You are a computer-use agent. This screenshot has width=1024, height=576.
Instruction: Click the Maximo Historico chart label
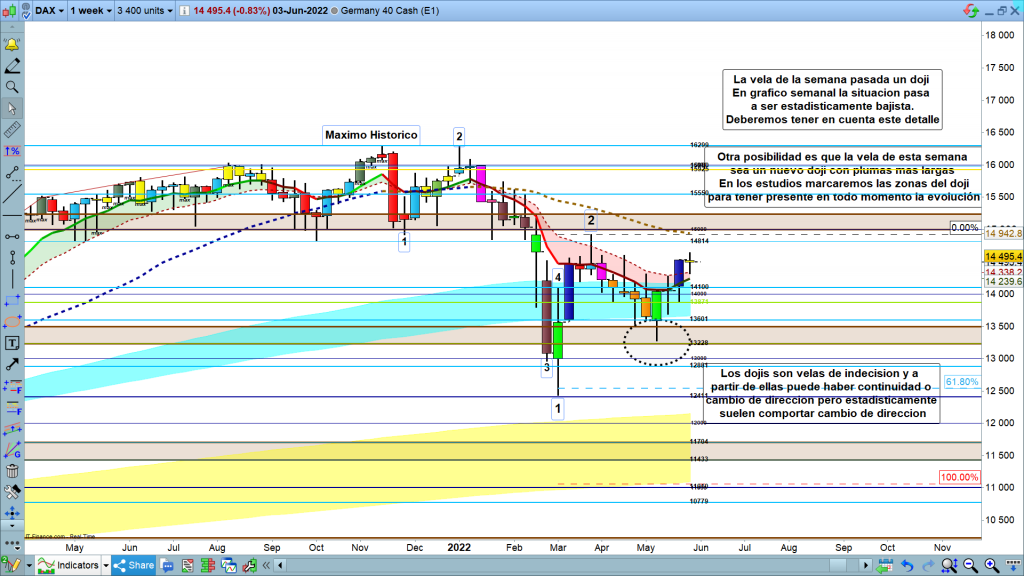(x=370, y=135)
